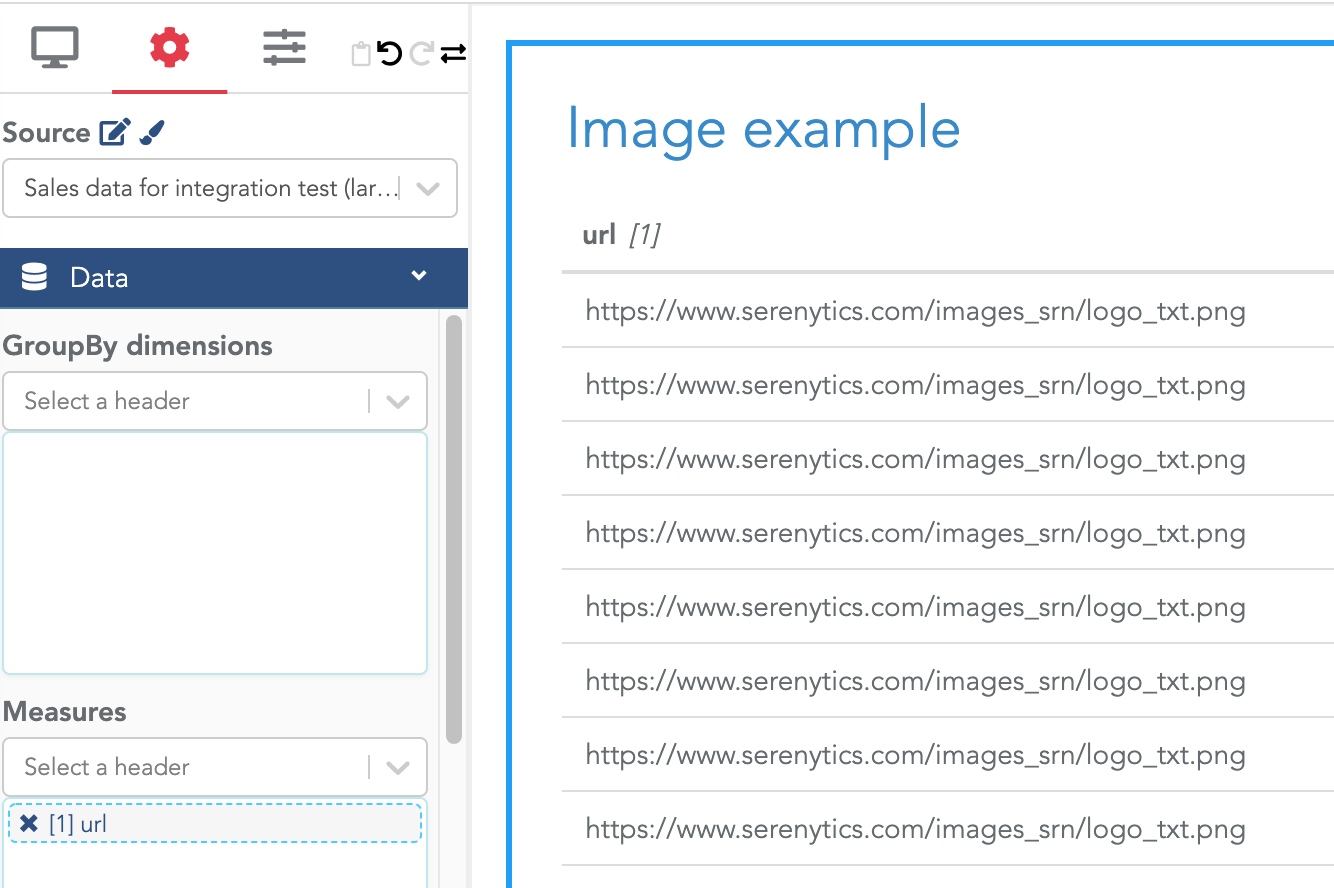Click the first logo_txt.png URL row
Screen dimensions: 1334x888
pos(915,311)
